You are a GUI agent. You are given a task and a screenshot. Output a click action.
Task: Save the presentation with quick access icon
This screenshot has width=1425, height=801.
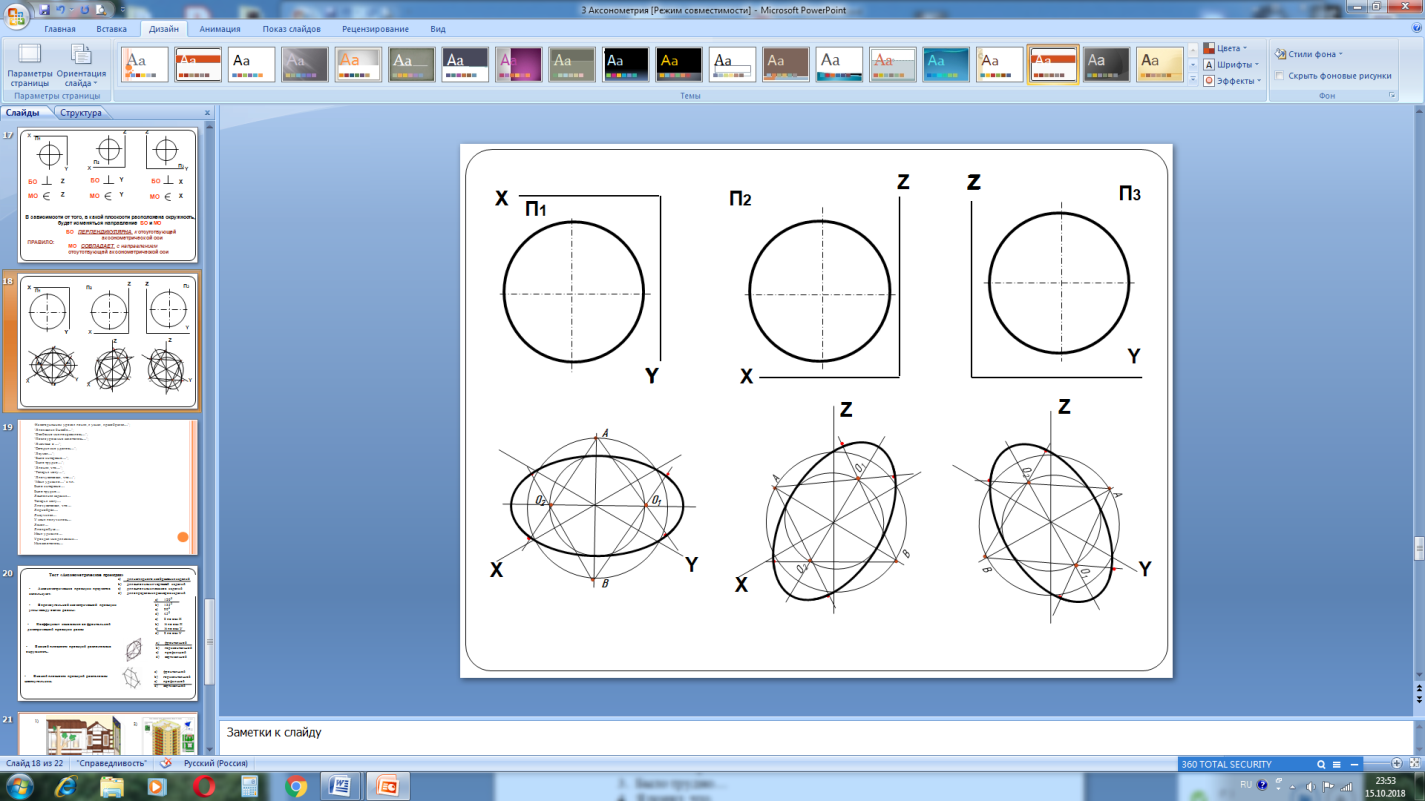coord(43,9)
